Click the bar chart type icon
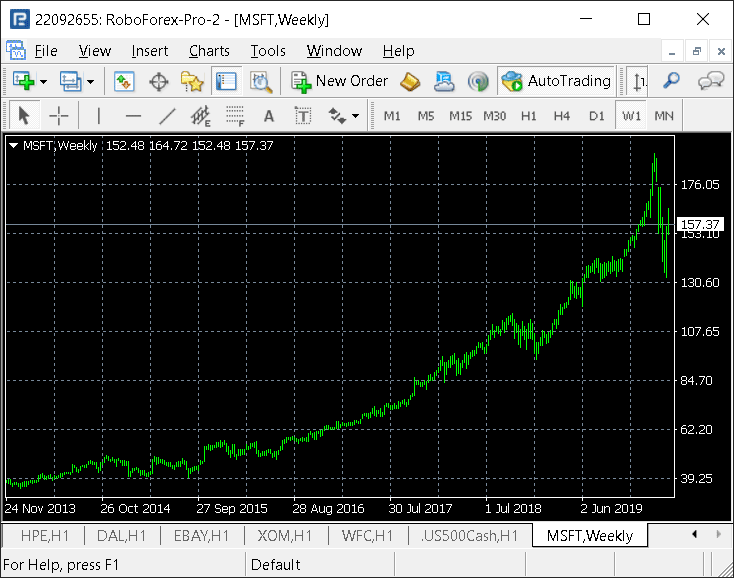734x578 pixels. [x=639, y=81]
